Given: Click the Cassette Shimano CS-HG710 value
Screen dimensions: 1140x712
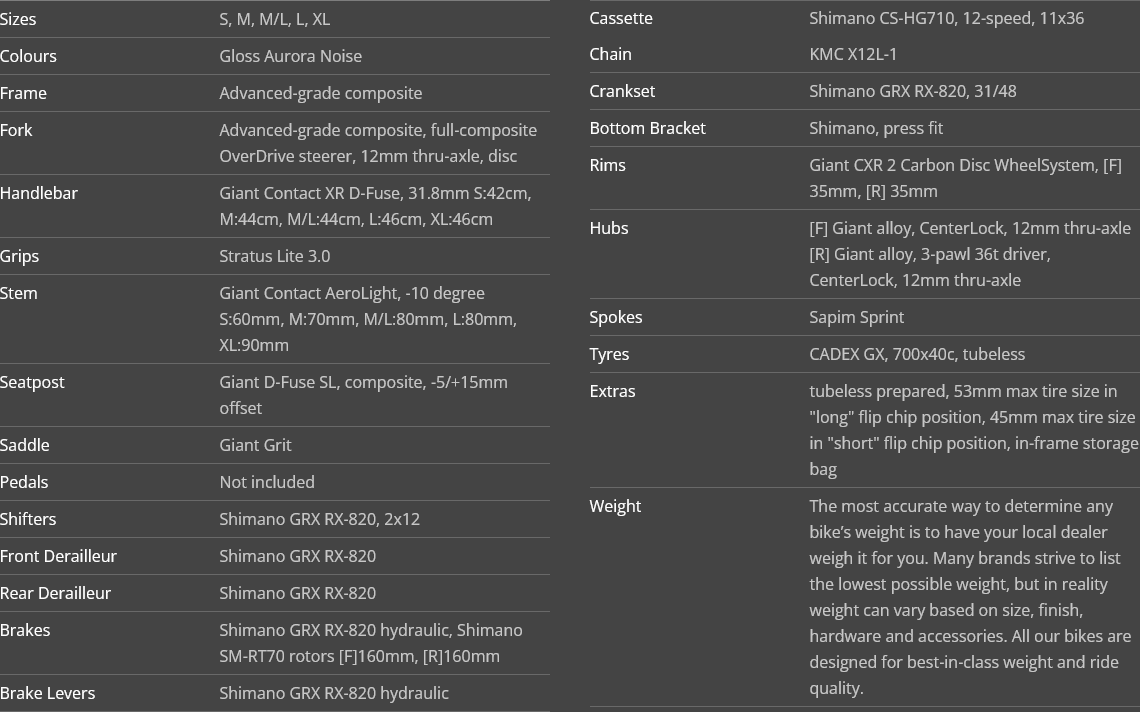Looking at the screenshot, I should 947,18.
